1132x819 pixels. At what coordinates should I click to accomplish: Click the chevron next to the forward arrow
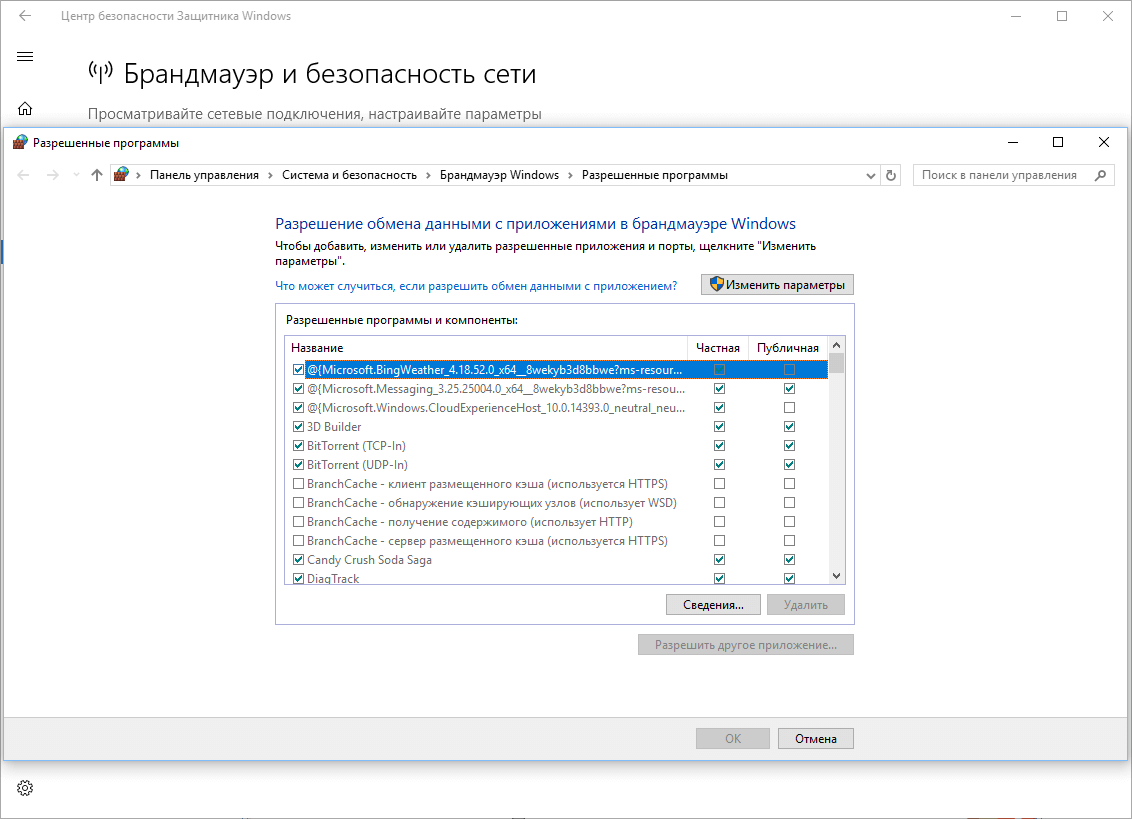[75, 174]
